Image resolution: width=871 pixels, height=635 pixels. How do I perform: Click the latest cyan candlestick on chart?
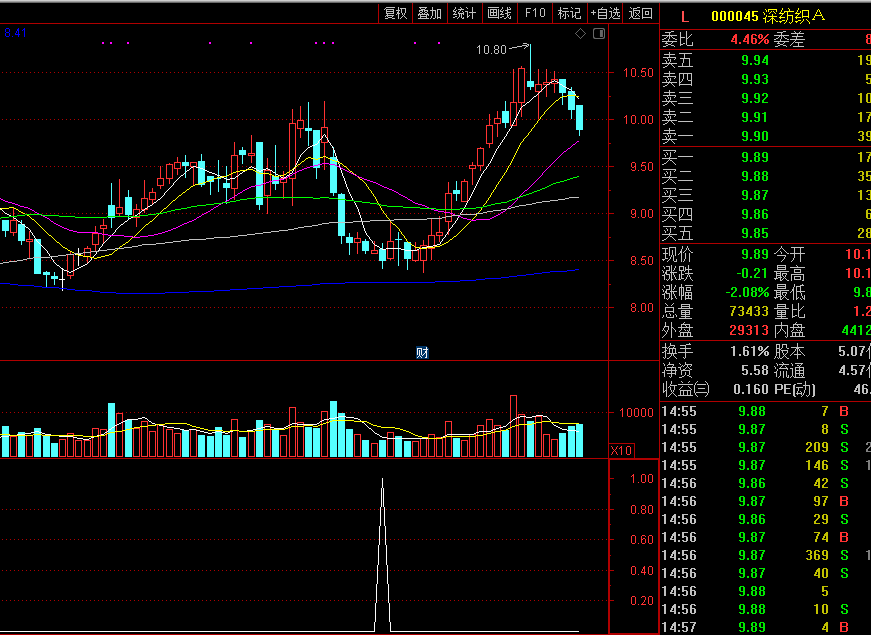579,118
